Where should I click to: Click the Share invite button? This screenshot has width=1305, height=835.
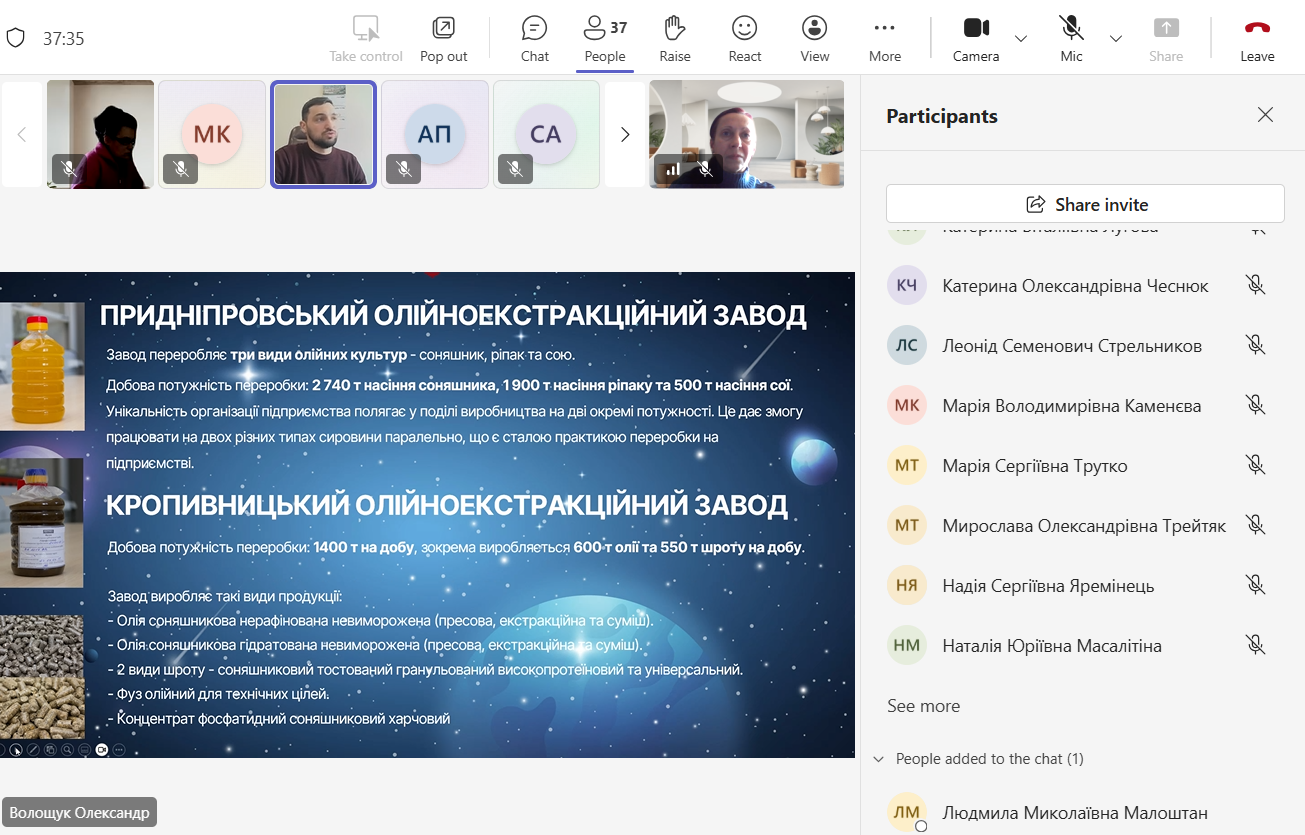click(1085, 204)
